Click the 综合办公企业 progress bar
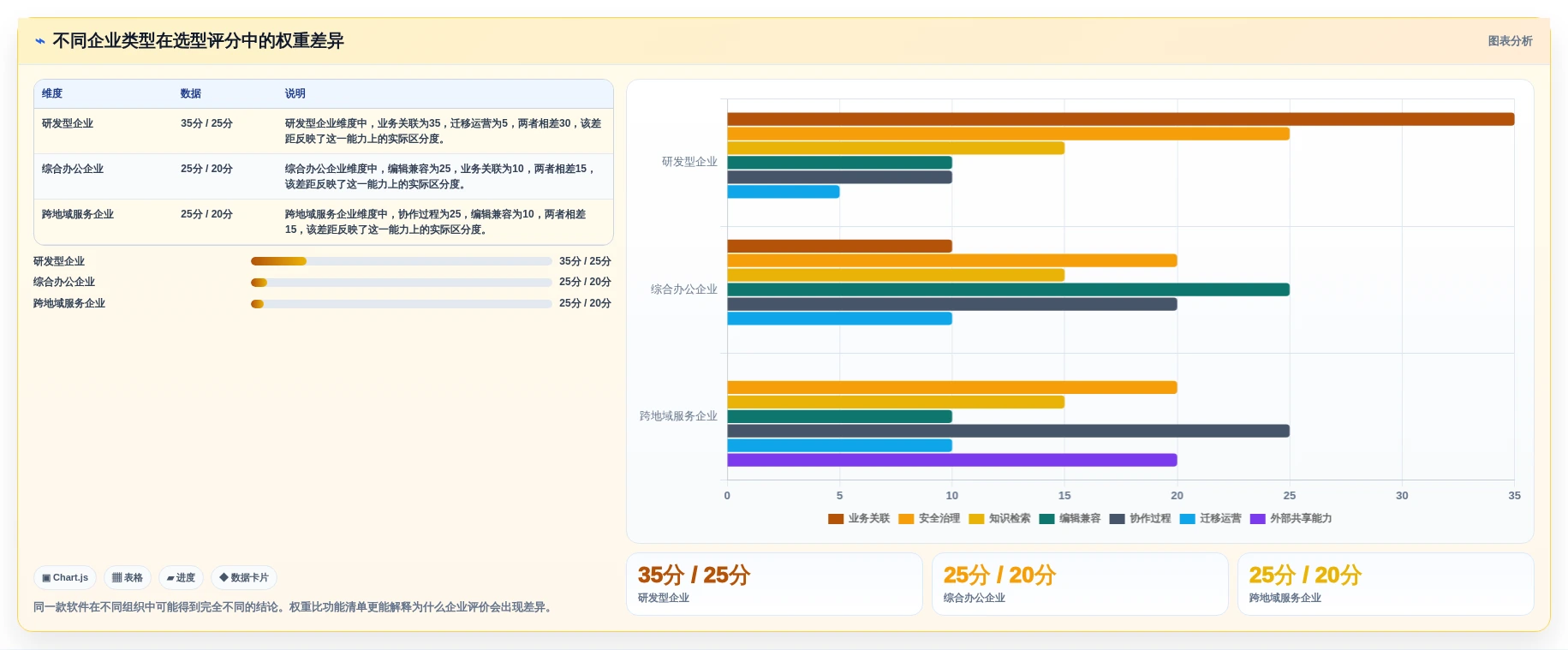1568x650 pixels. tap(401, 283)
